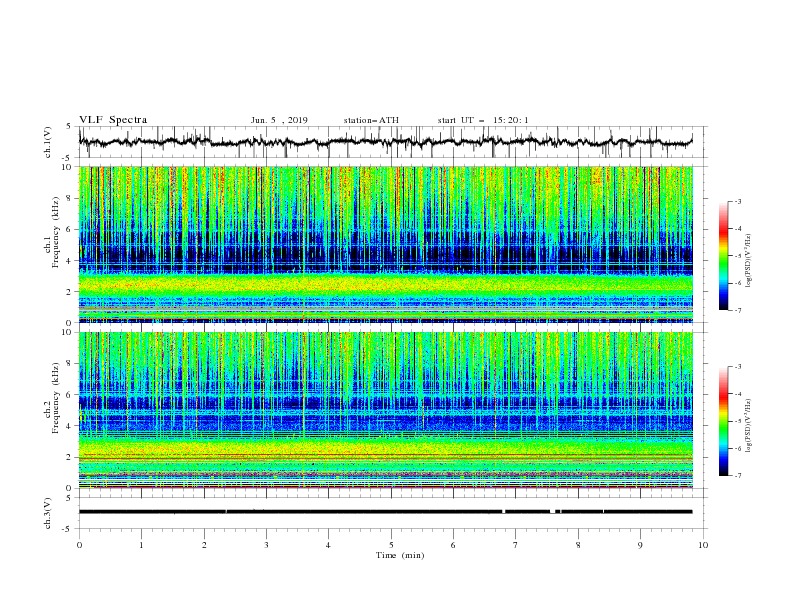Click the "-4" tick on lower colorbar
The height and width of the screenshot is (612, 792).
pos(737,394)
